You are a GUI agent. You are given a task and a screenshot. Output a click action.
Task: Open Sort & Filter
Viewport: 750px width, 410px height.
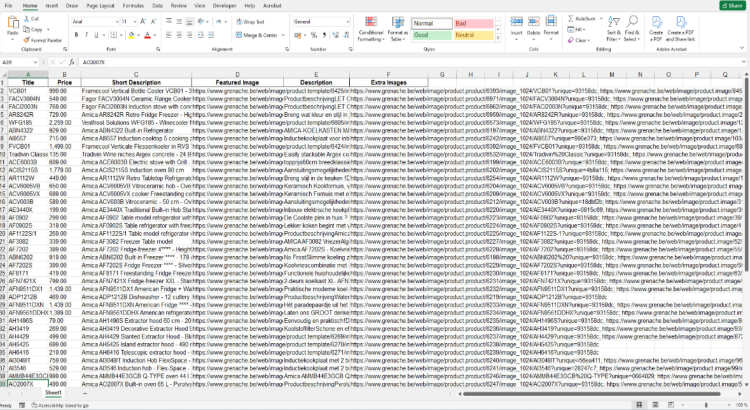[x=613, y=28]
